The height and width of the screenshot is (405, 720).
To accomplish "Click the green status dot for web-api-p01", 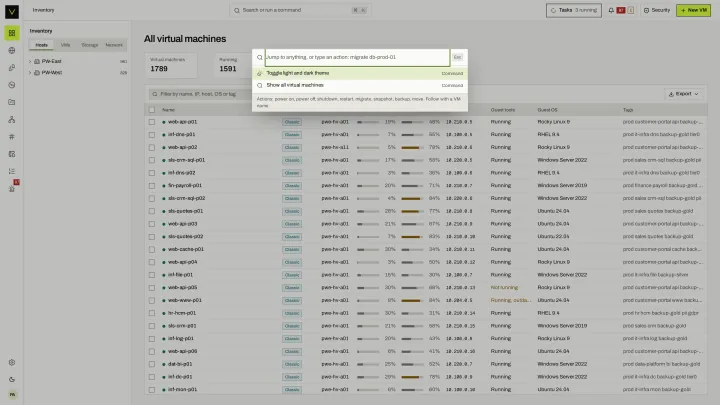I will [164, 122].
